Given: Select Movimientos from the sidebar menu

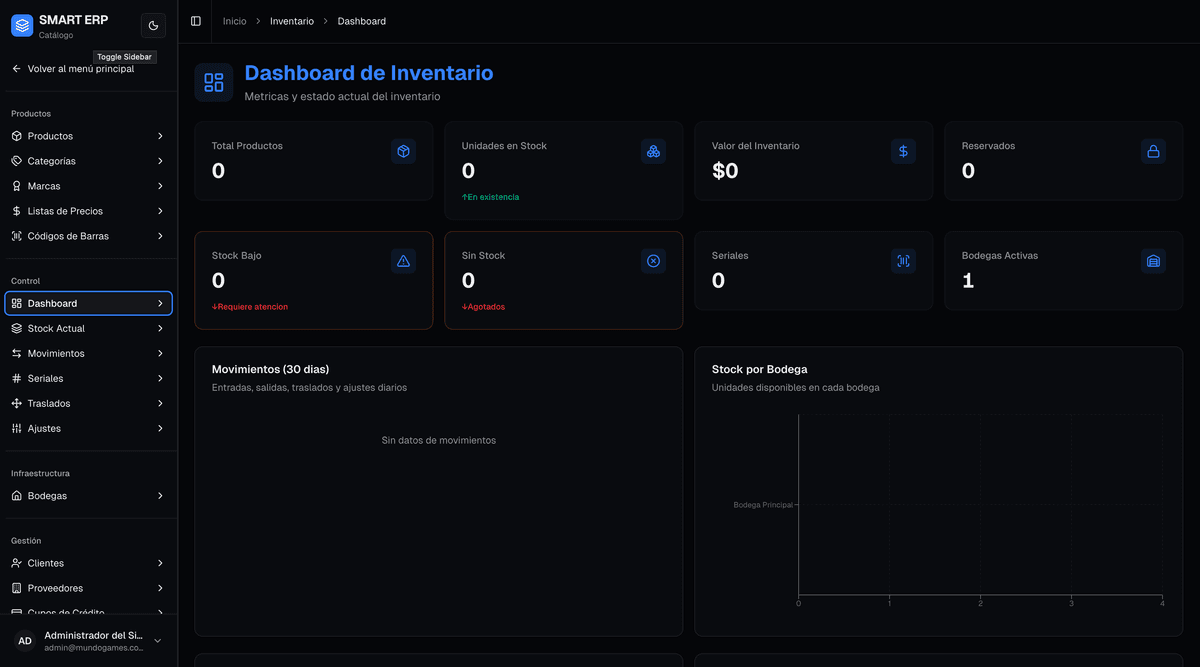Looking at the screenshot, I should [x=56, y=353].
